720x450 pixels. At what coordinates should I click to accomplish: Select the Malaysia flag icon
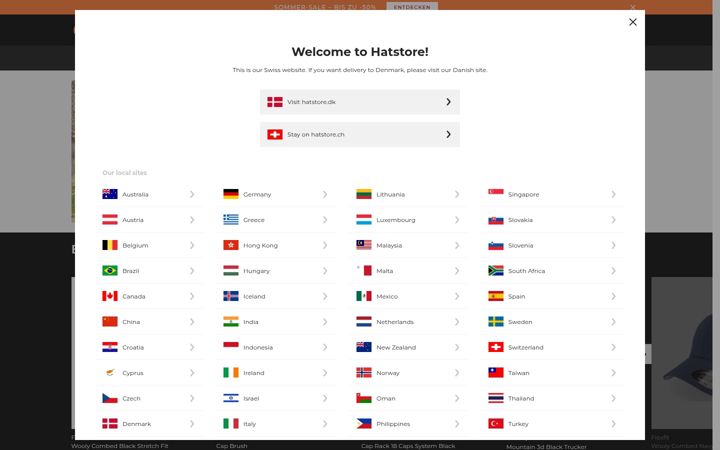click(x=364, y=245)
